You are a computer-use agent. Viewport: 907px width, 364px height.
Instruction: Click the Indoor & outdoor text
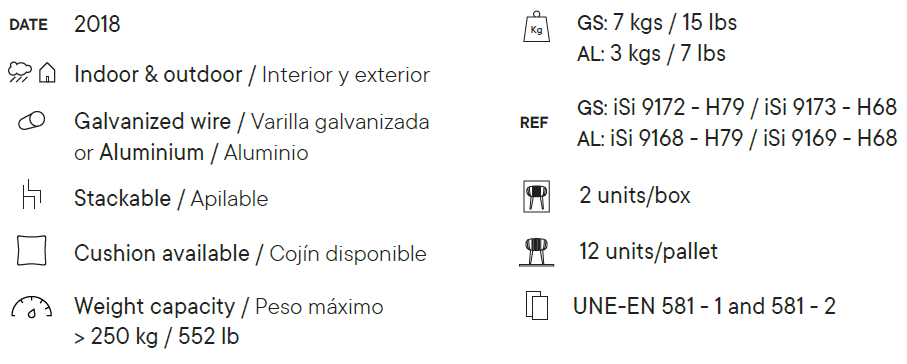point(158,75)
